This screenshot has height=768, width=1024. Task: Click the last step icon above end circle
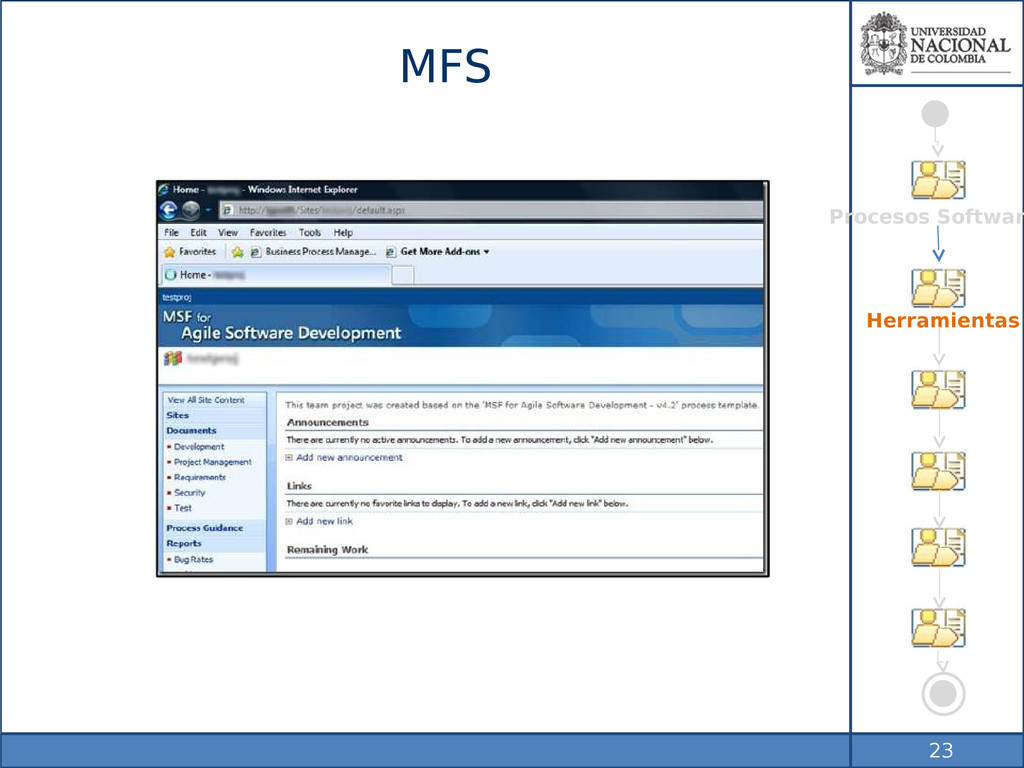pyautogui.click(x=938, y=628)
